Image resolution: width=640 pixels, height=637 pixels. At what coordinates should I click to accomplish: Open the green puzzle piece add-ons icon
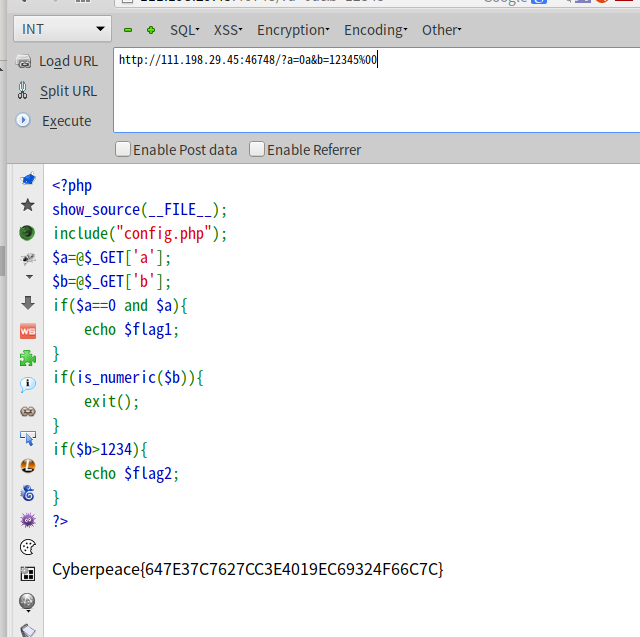click(x=27, y=357)
